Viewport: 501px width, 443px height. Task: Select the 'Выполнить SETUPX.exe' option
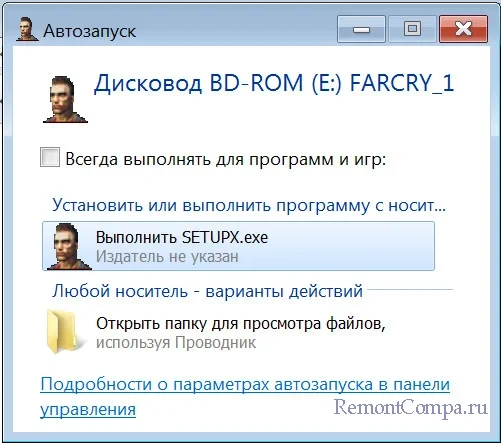coord(238,246)
